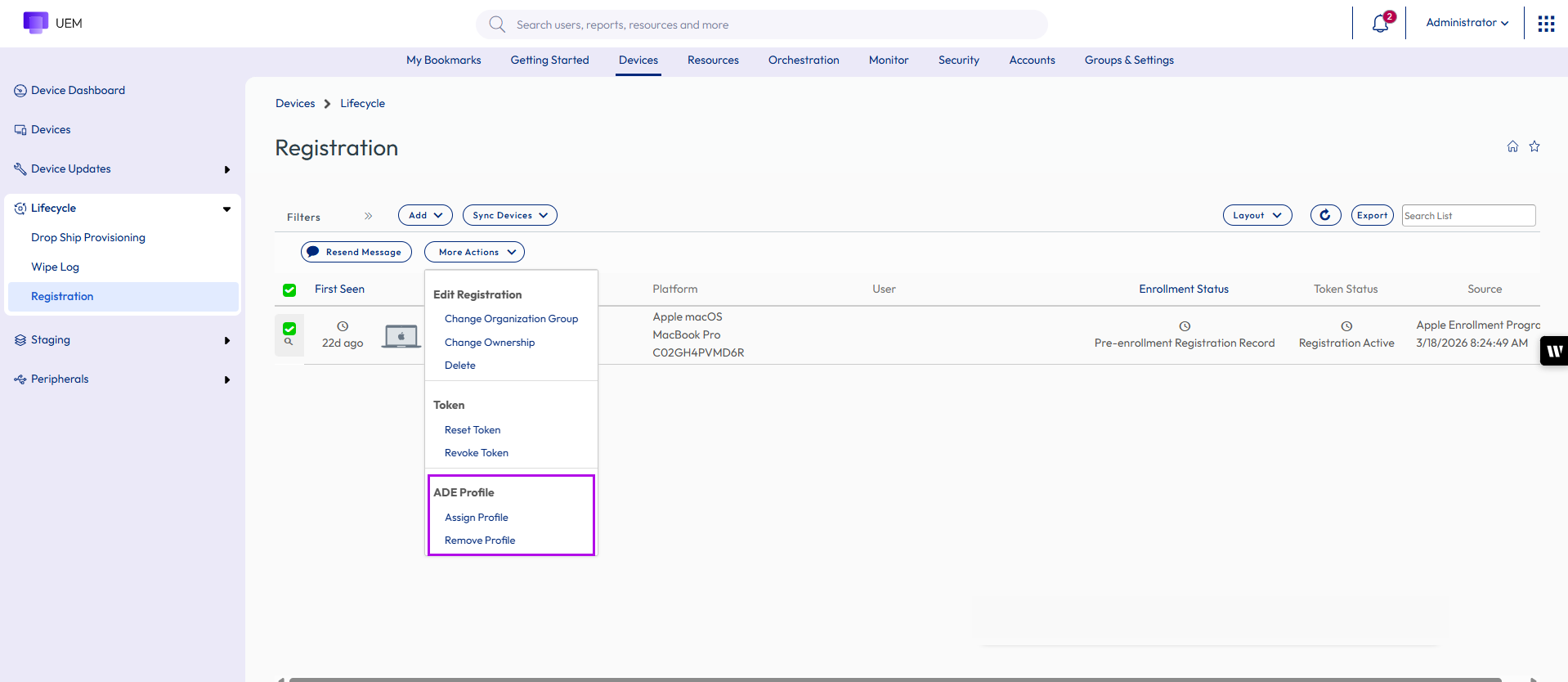This screenshot has width=1568, height=682.
Task: Bookmark page with the star icon
Action: point(1534,146)
